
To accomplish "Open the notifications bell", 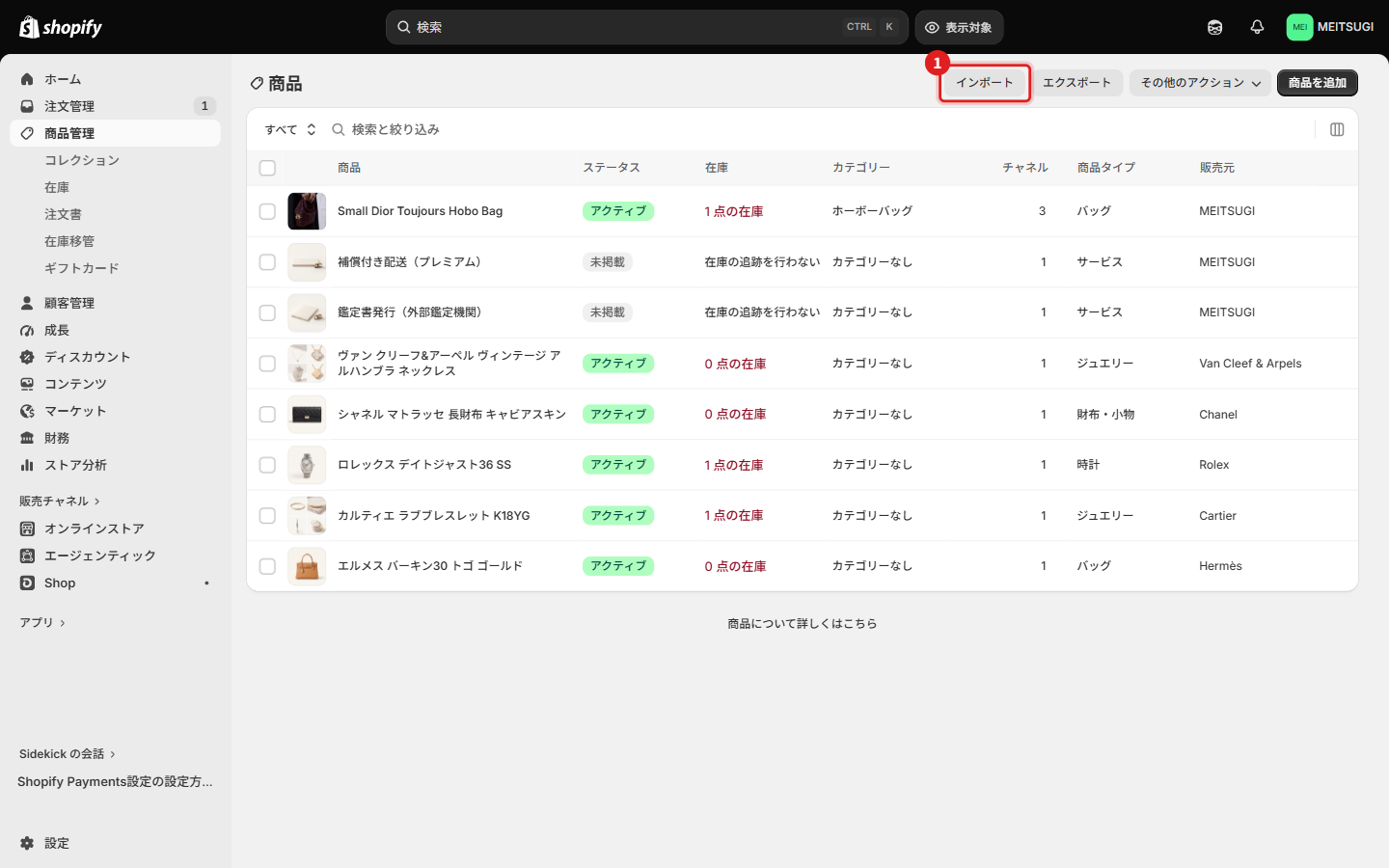I will tap(1257, 27).
